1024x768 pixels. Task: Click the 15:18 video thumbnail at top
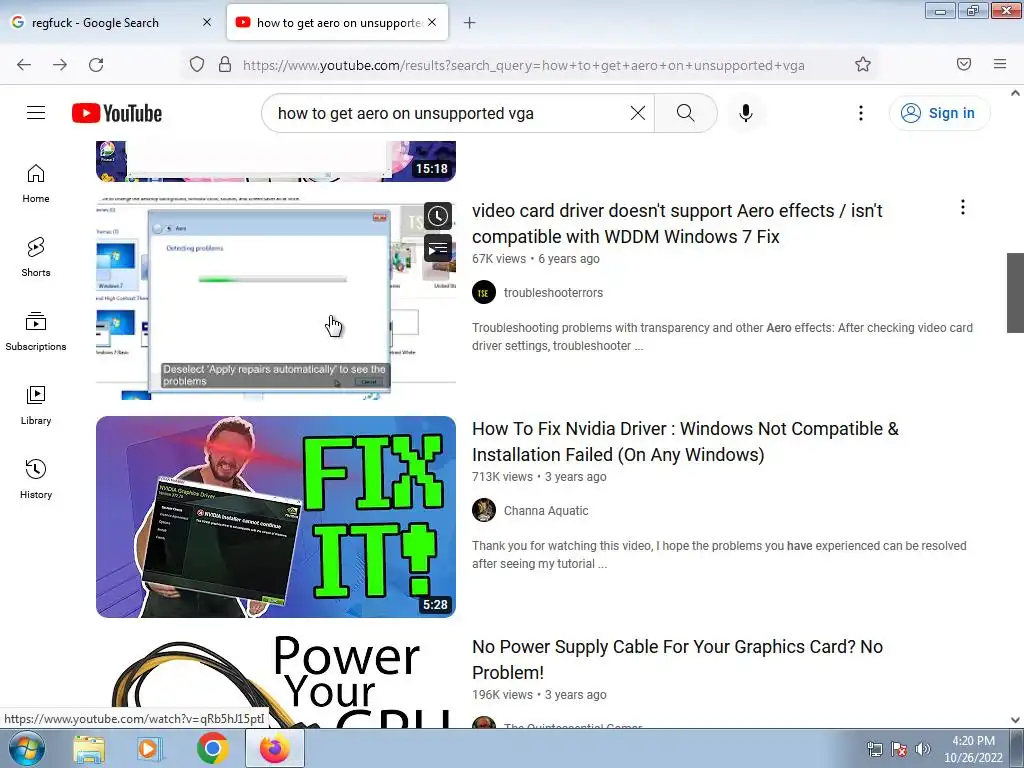(276, 161)
